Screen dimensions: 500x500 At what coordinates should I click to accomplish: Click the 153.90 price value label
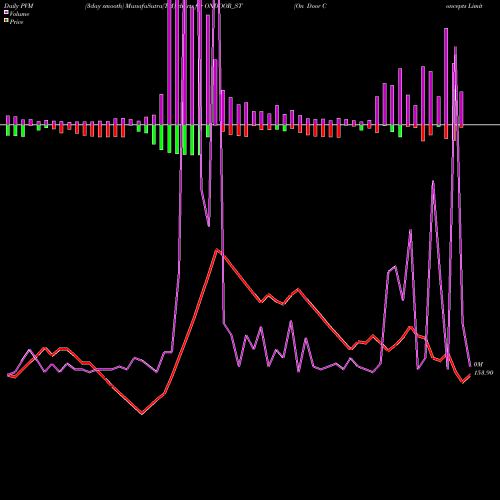[483, 373]
